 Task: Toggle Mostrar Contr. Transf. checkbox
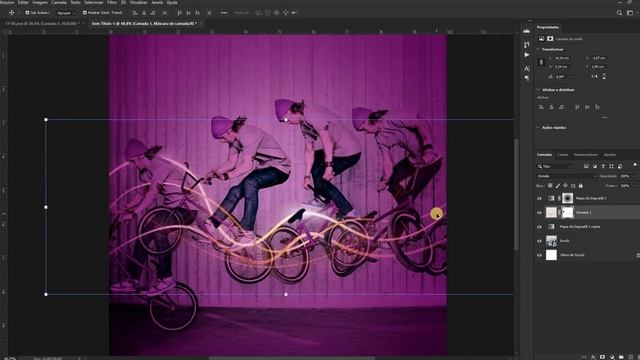pyautogui.click(x=85, y=13)
